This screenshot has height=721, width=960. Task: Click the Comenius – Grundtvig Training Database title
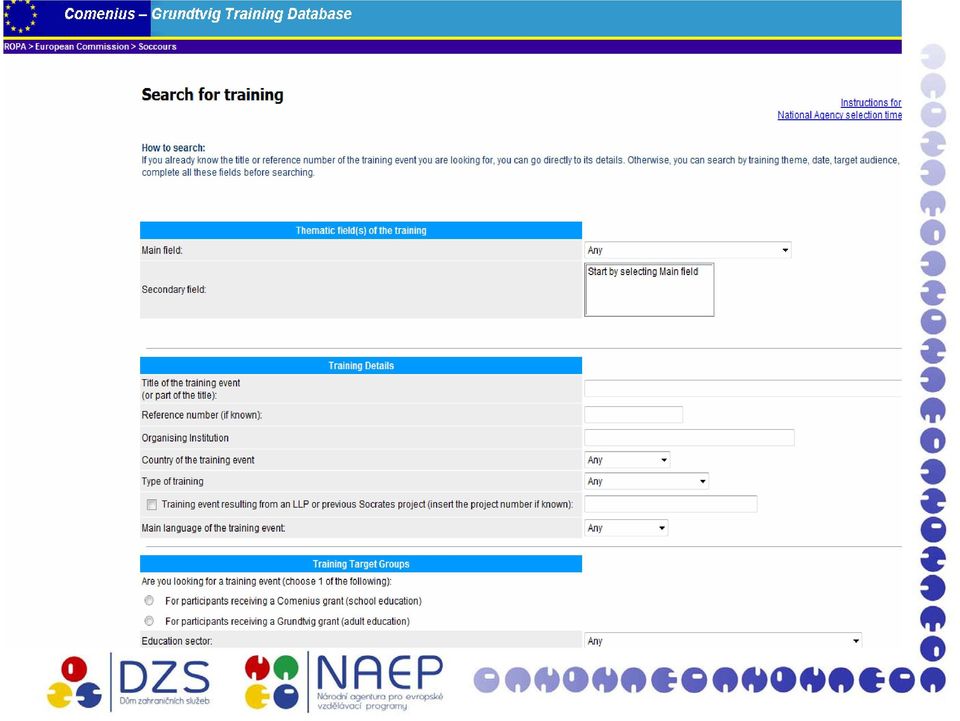[208, 14]
